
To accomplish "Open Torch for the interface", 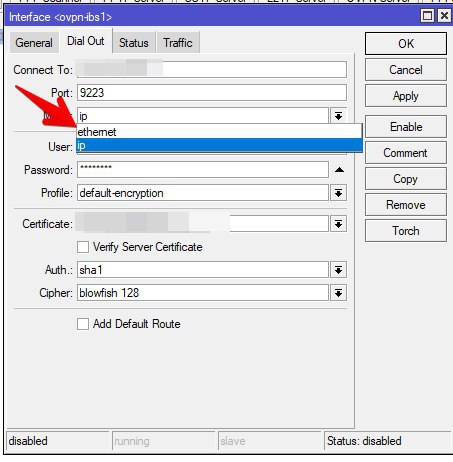I will pyautogui.click(x=406, y=231).
